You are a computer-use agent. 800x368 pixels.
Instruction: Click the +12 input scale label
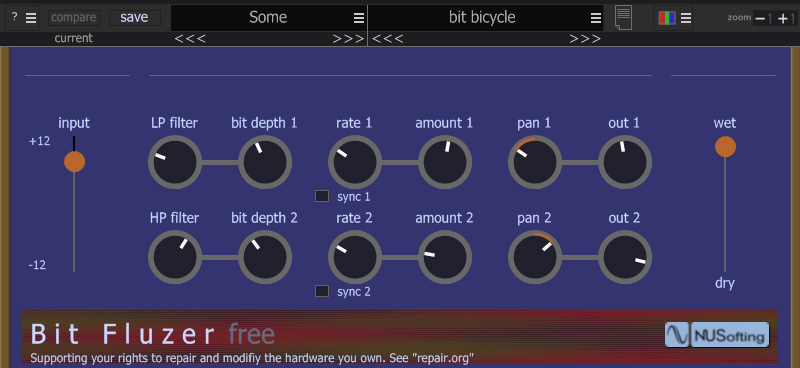point(40,141)
